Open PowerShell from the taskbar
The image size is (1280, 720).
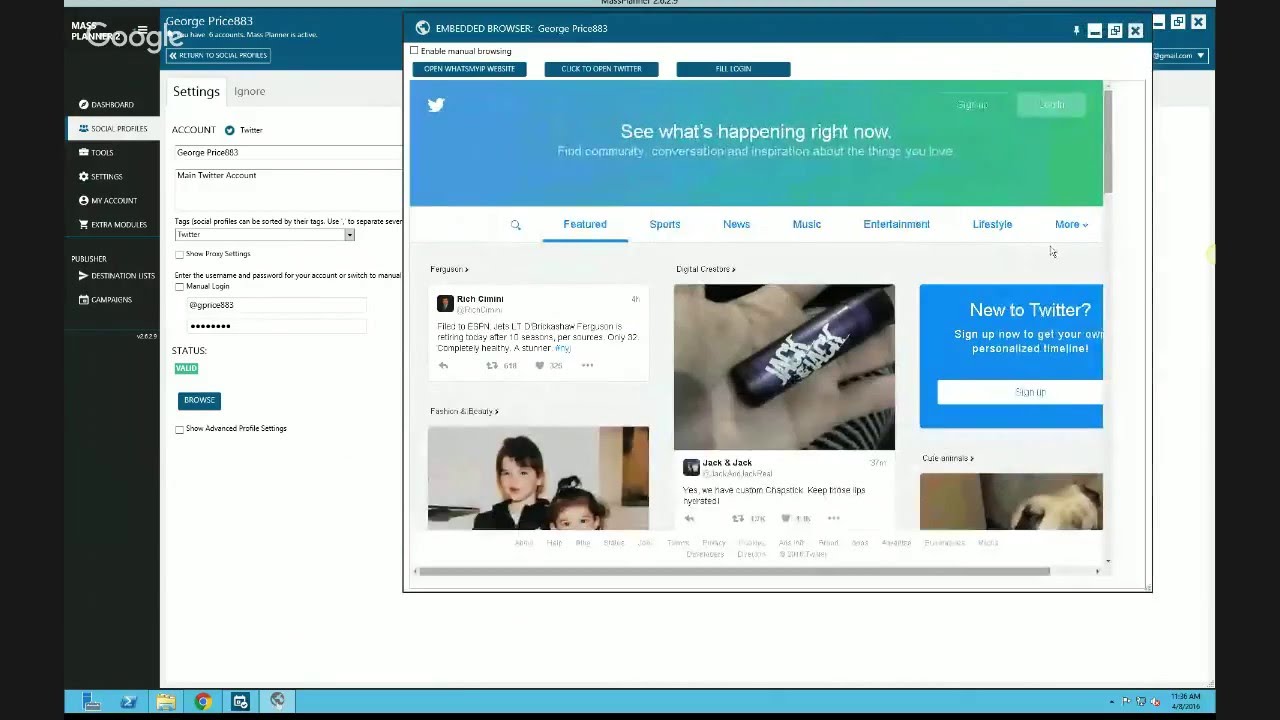[129, 702]
